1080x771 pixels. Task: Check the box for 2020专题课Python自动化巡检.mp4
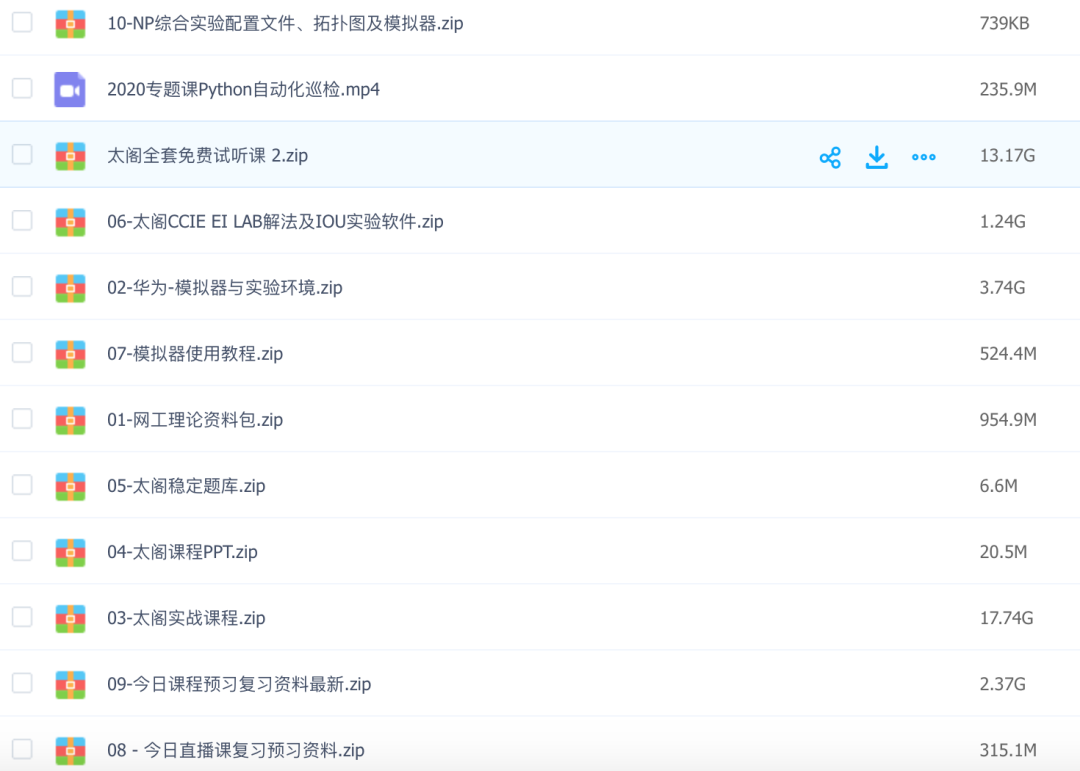click(x=22, y=89)
